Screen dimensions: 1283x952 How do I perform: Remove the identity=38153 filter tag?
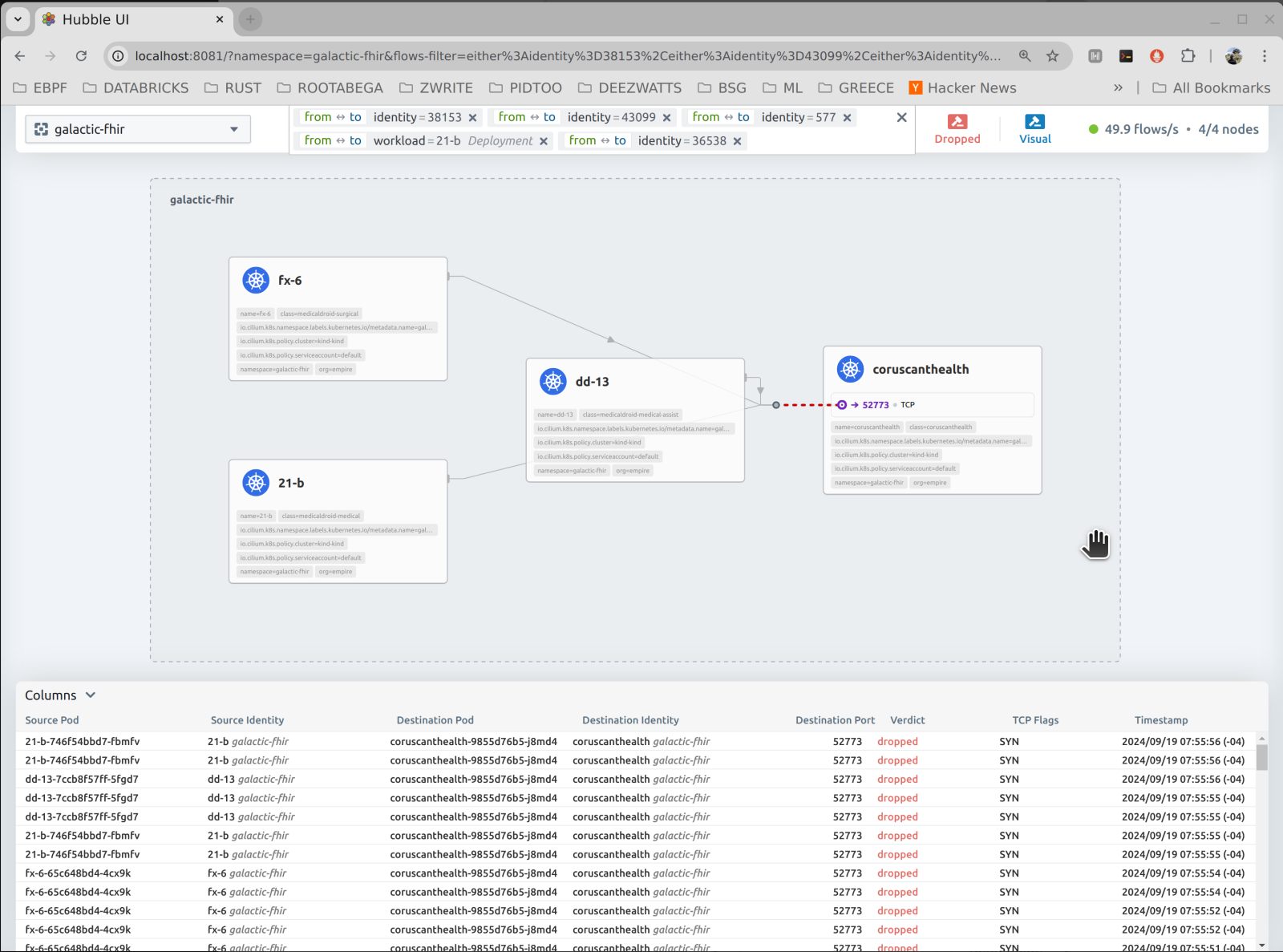point(473,118)
